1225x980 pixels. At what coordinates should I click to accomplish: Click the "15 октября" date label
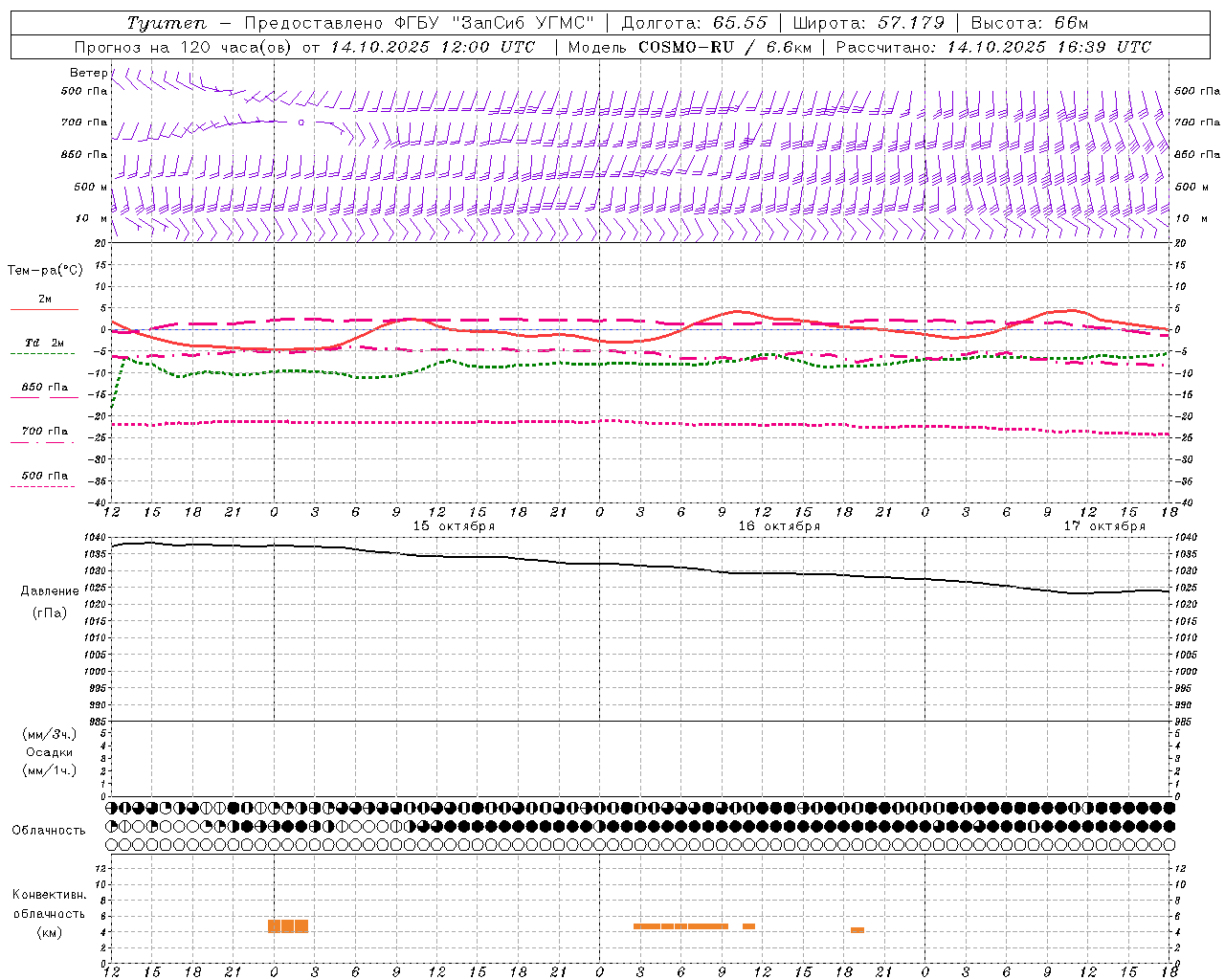454,526
